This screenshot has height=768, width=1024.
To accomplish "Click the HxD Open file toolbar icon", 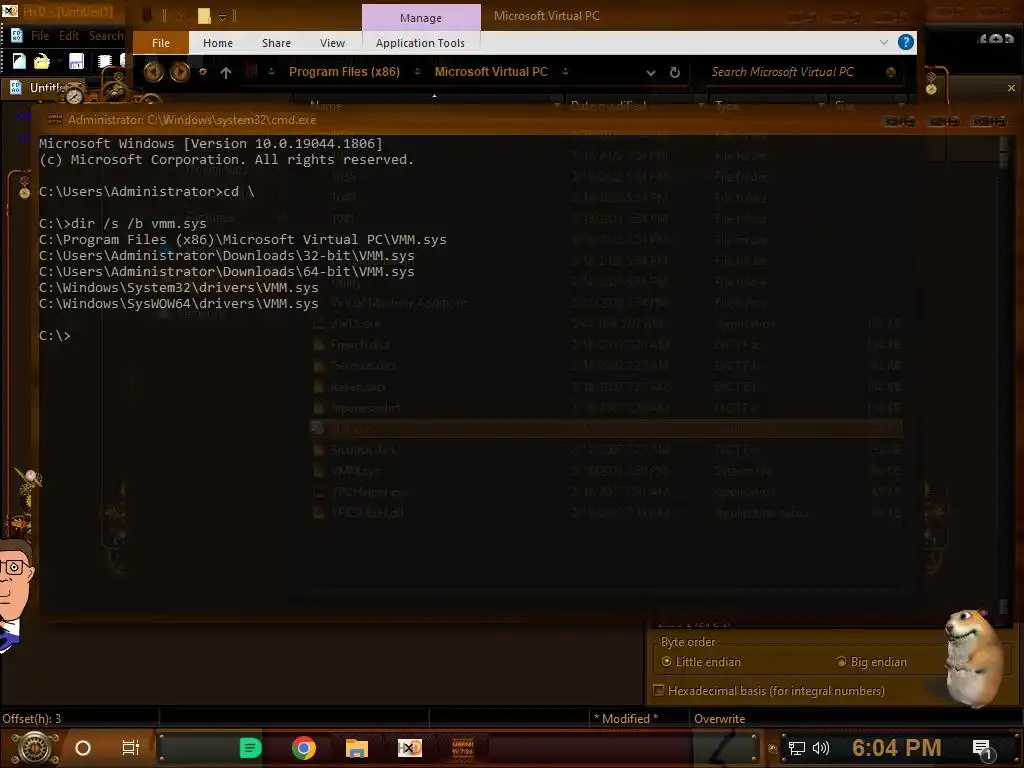I will (x=42, y=61).
